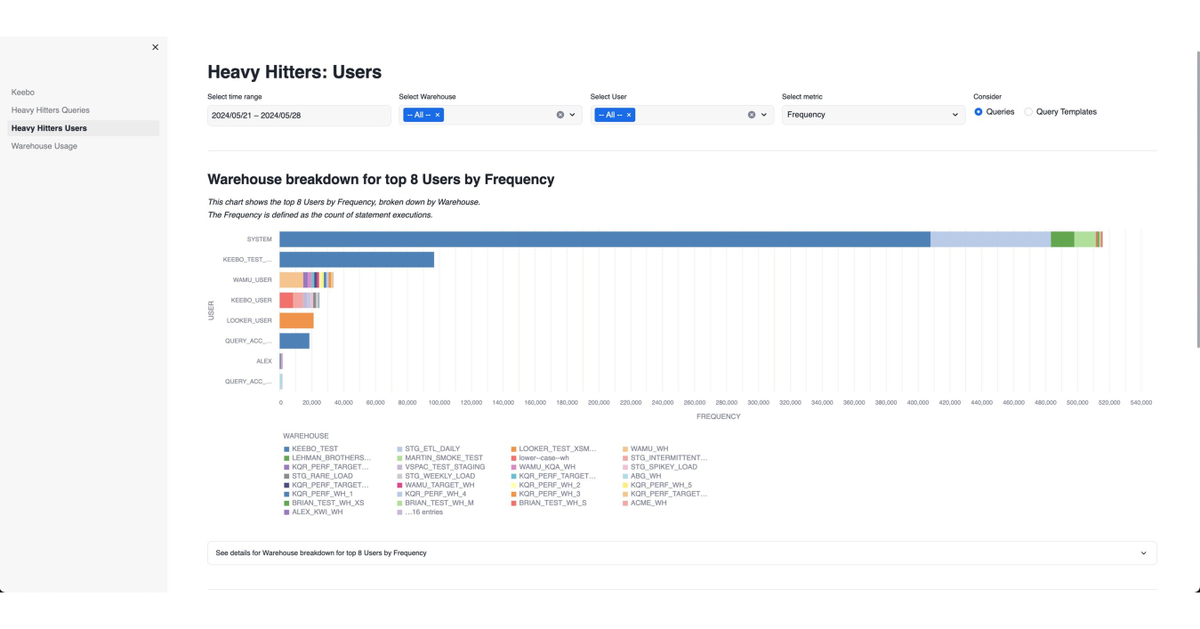Click the light blue segment of the SYSTEM bar
The width and height of the screenshot is (1200, 629).
991,239
